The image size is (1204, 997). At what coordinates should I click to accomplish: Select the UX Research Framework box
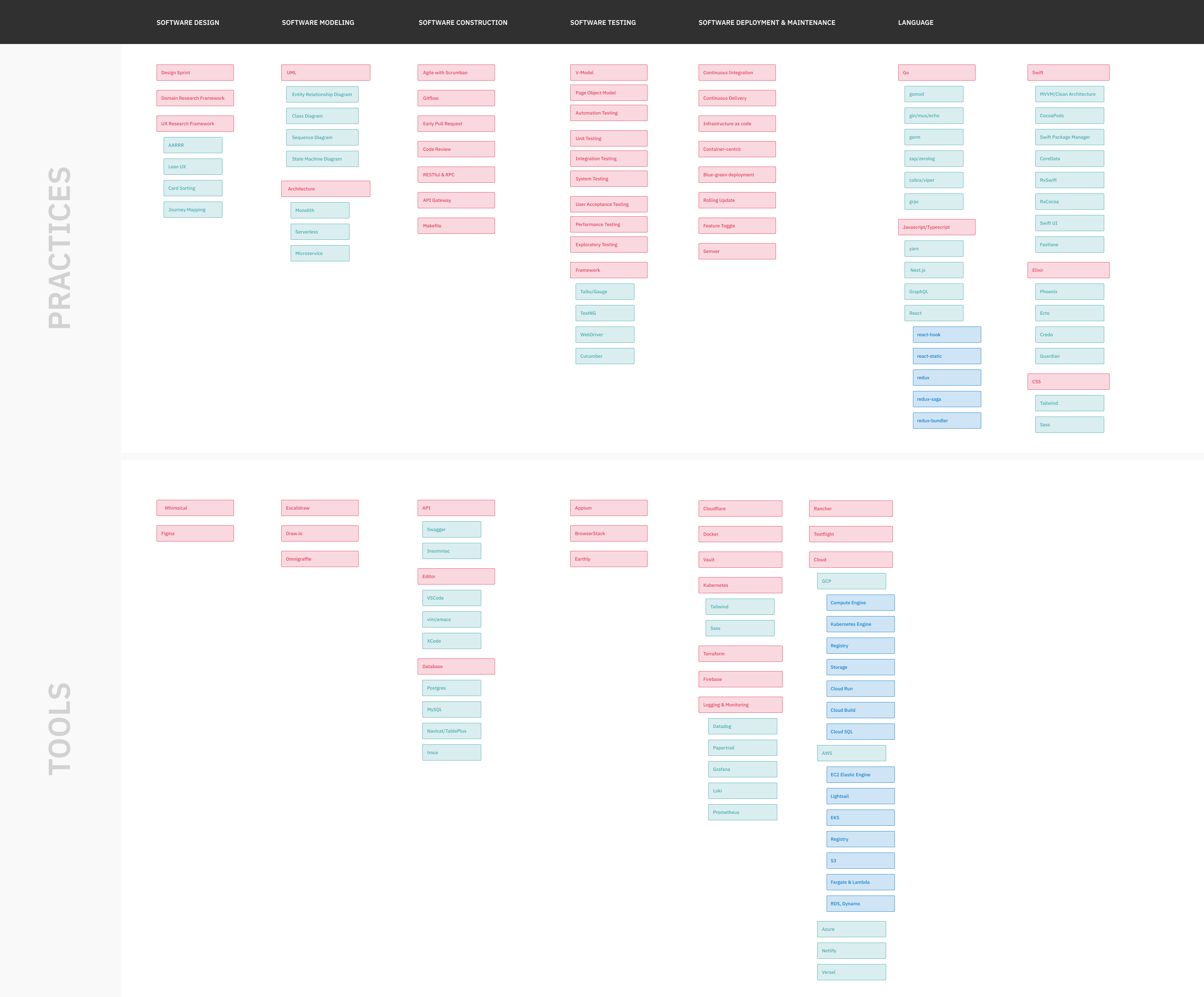pos(195,124)
